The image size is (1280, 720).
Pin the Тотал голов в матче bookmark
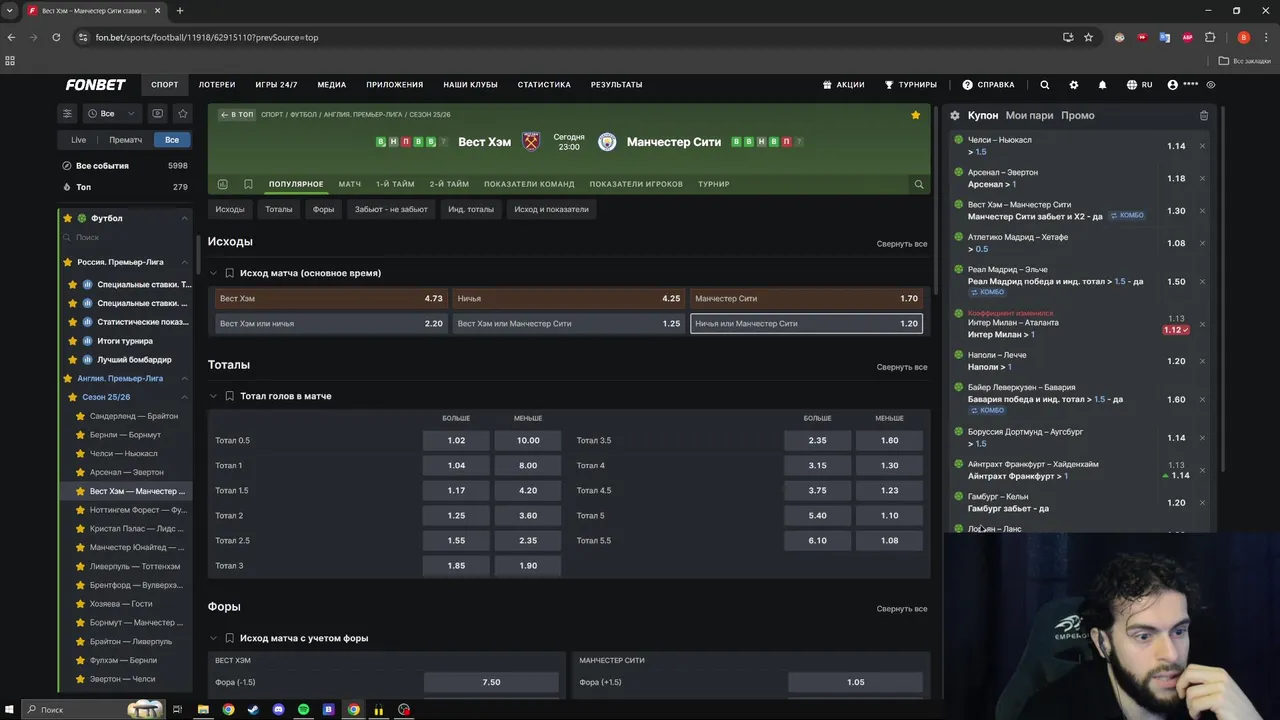coord(229,396)
